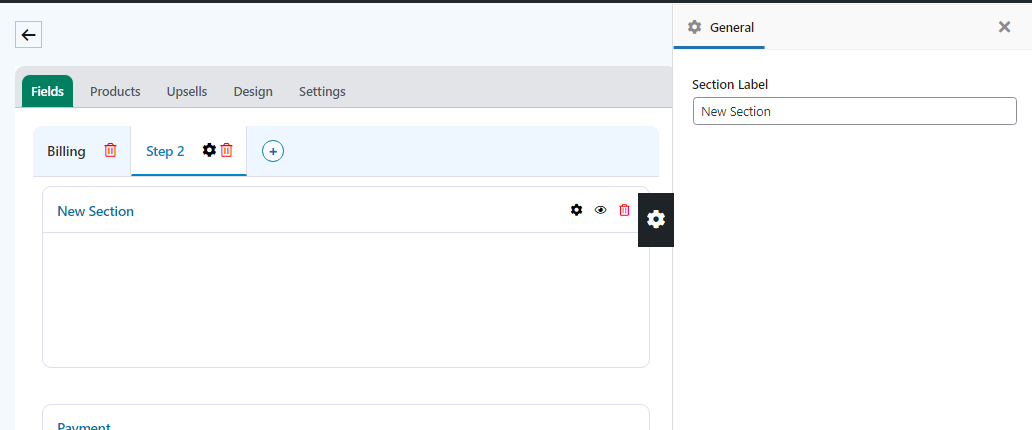1032x430 pixels.
Task: Select the General tab in side panel
Action: [719, 27]
